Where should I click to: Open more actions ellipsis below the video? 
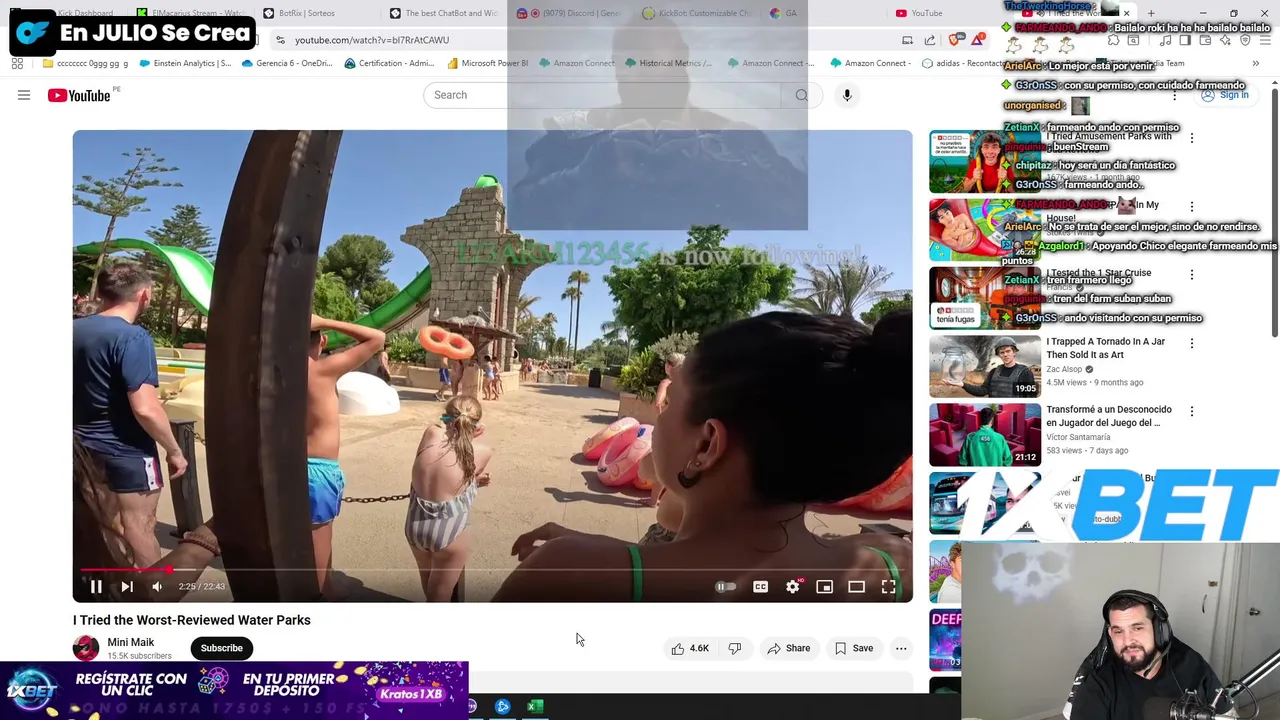tap(901, 648)
